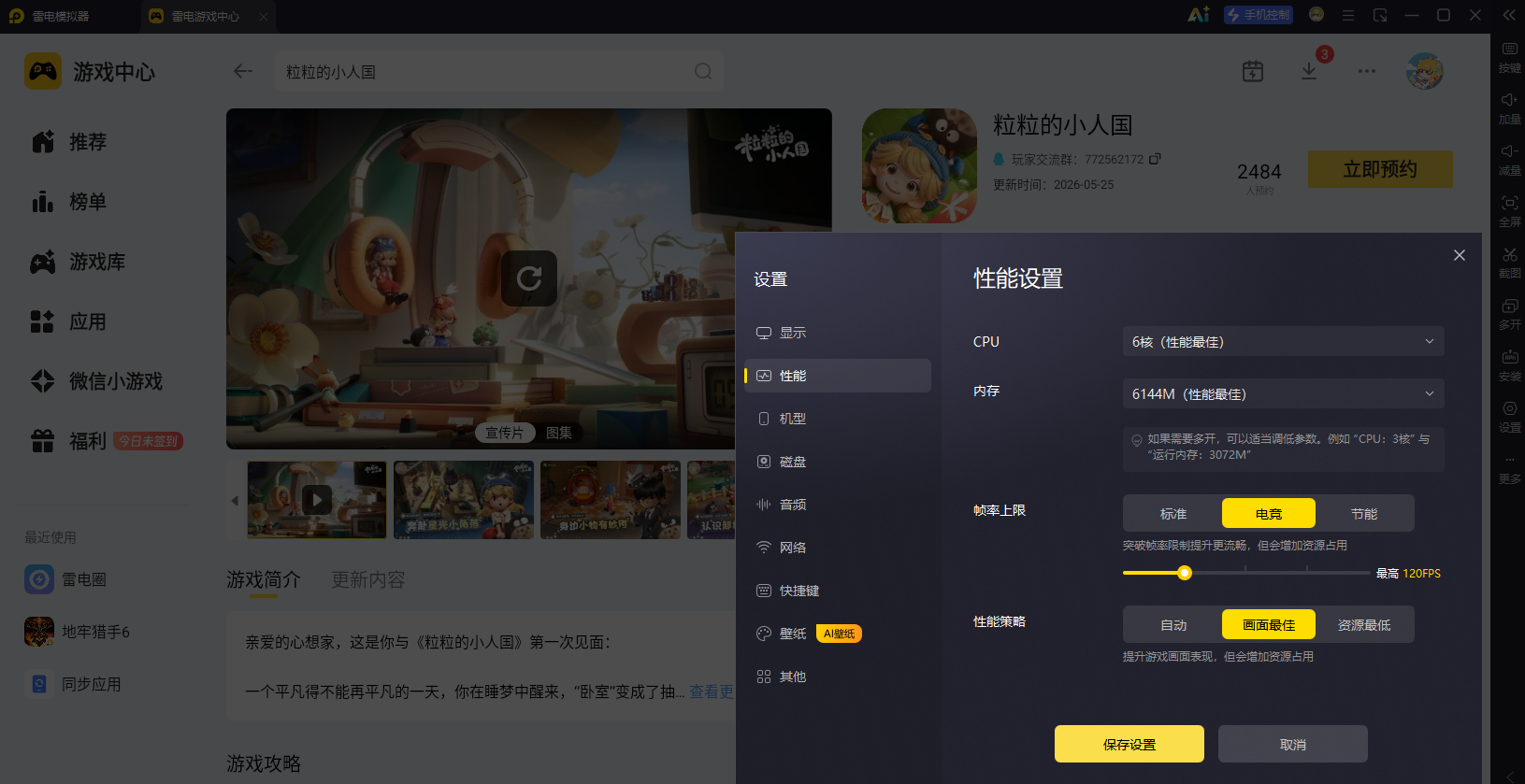Collapse the right sidebar with the double-arrow icon
The image size is (1525, 784).
pyautogui.click(x=1509, y=15)
